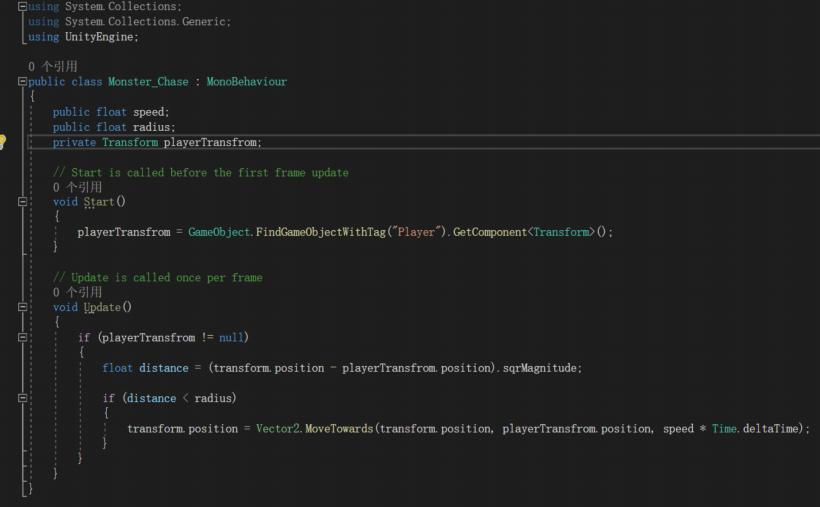Click using System.Collections.Generic line
Screen dimensions: 820x507
point(129,22)
